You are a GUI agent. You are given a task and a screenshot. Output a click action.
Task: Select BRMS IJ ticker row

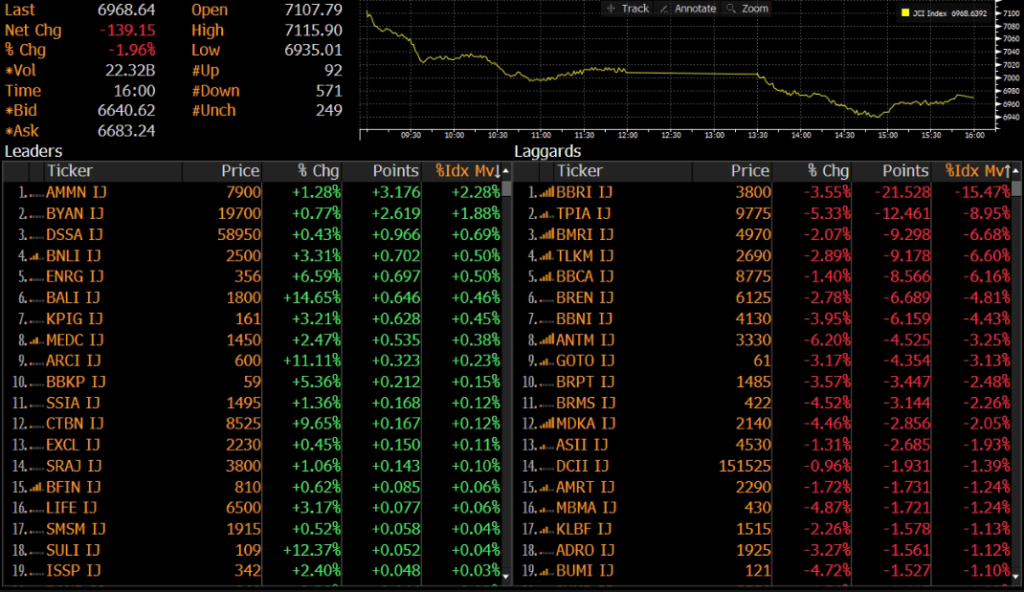click(586, 403)
